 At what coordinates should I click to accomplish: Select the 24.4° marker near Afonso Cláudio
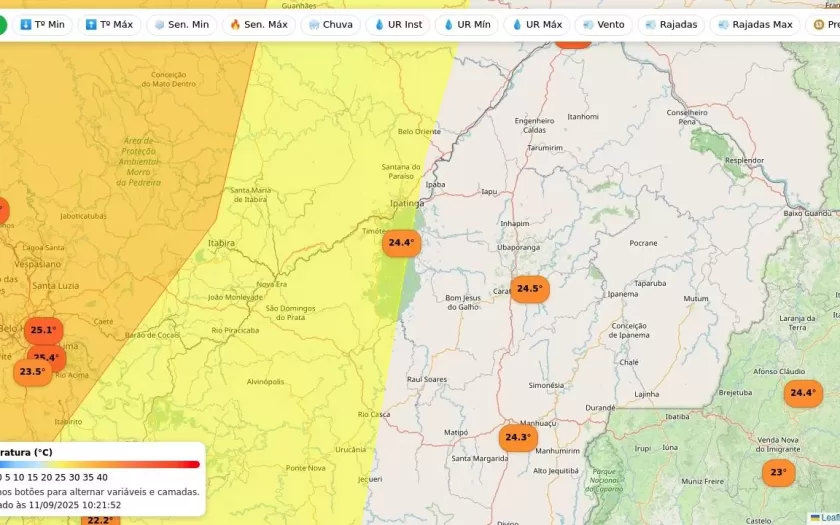point(802,393)
